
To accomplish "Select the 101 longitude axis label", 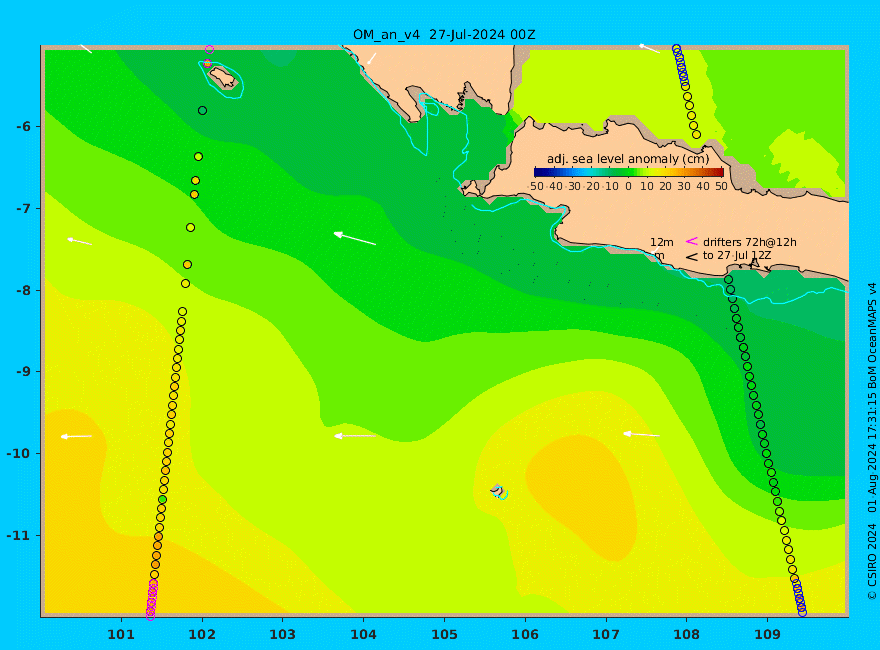I will pos(121,635).
